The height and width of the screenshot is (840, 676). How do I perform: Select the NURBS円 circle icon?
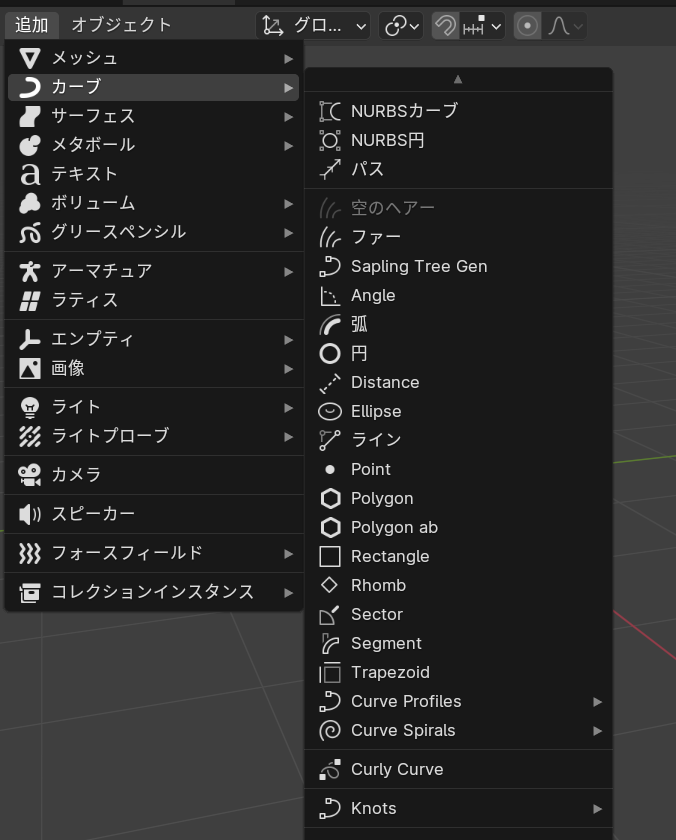coord(330,141)
